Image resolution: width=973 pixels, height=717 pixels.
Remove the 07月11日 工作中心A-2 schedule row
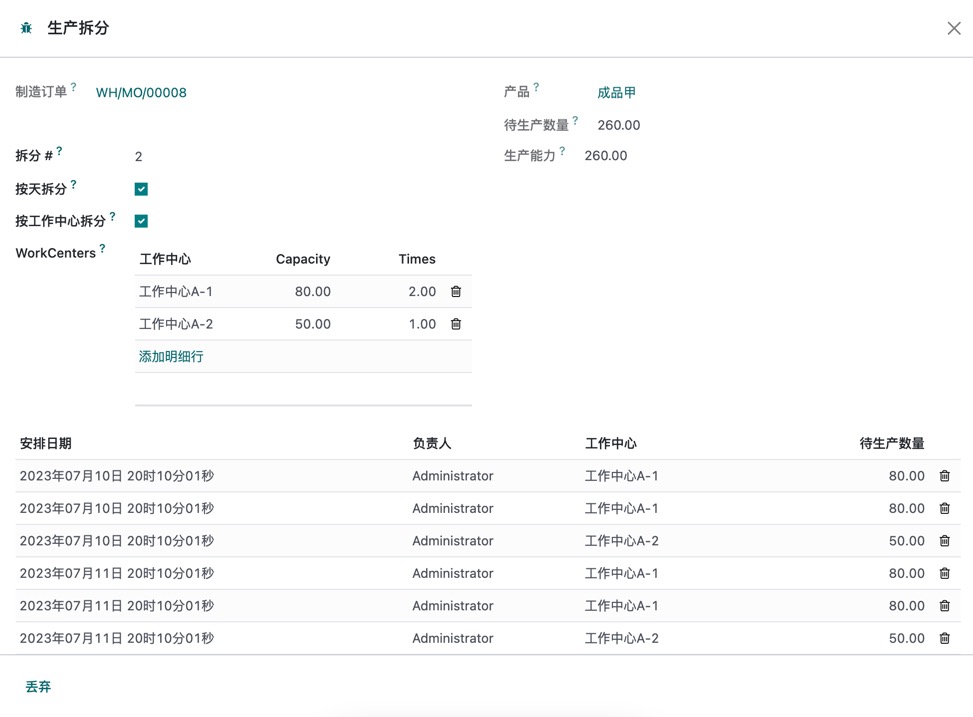pyautogui.click(x=944, y=638)
